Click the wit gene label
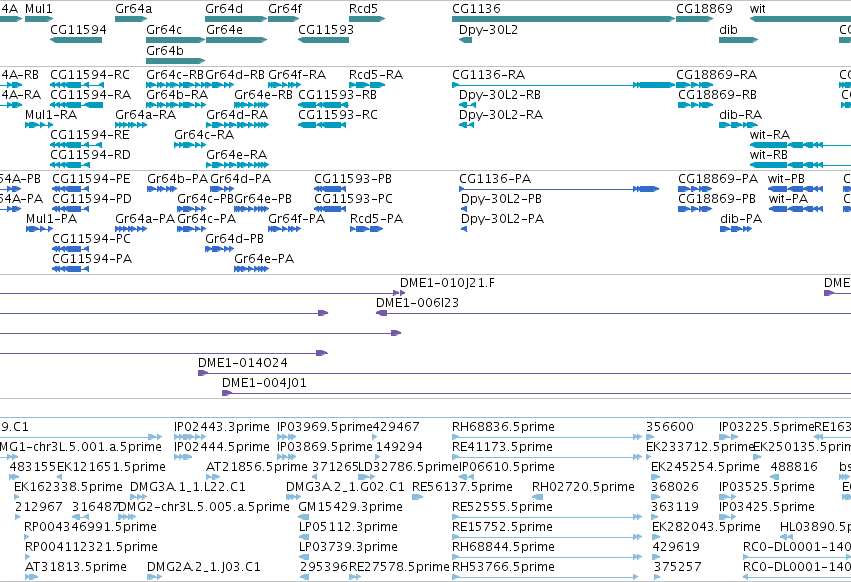 (757, 9)
